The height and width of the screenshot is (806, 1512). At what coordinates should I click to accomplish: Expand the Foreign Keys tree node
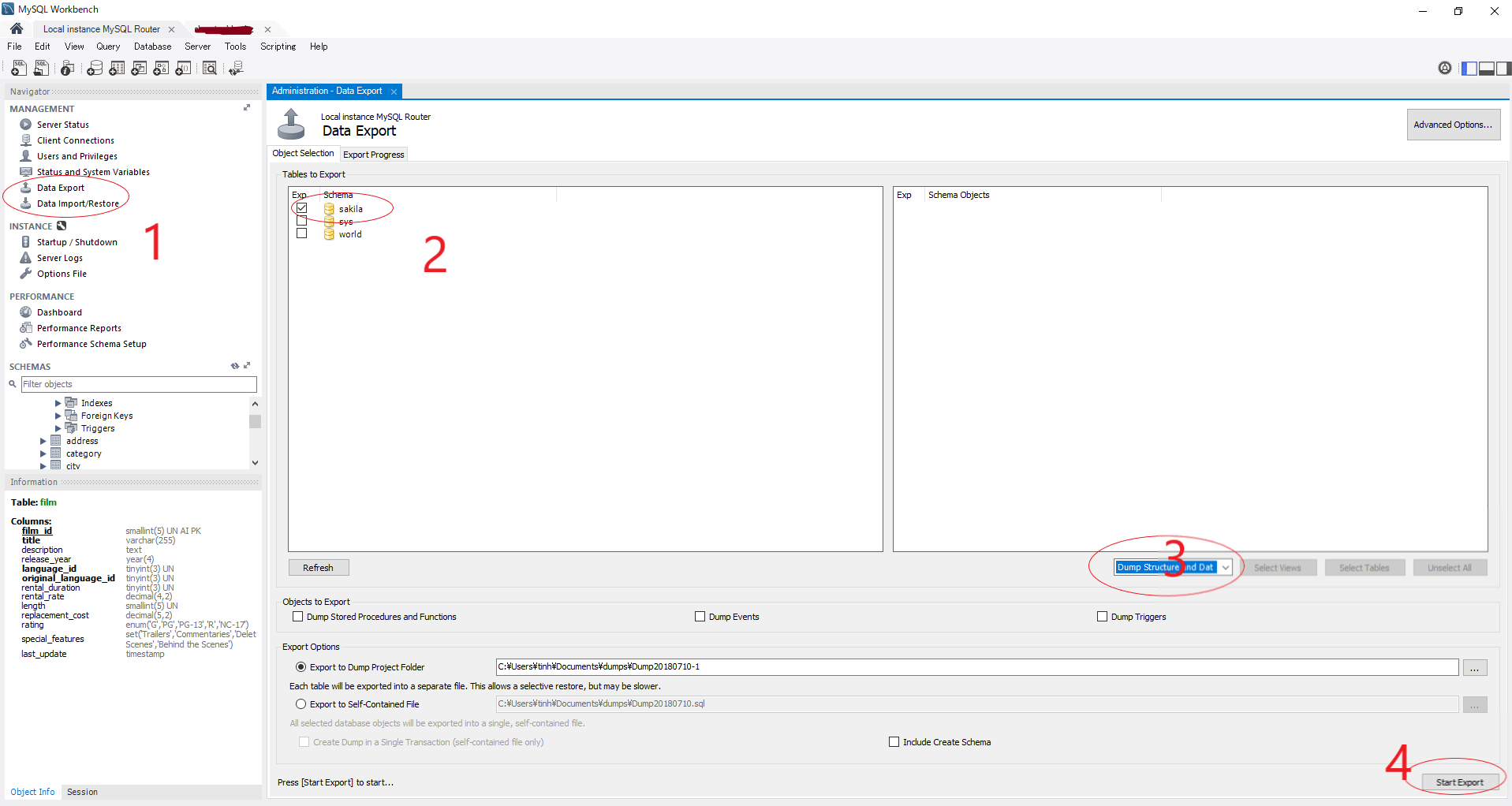pos(58,416)
